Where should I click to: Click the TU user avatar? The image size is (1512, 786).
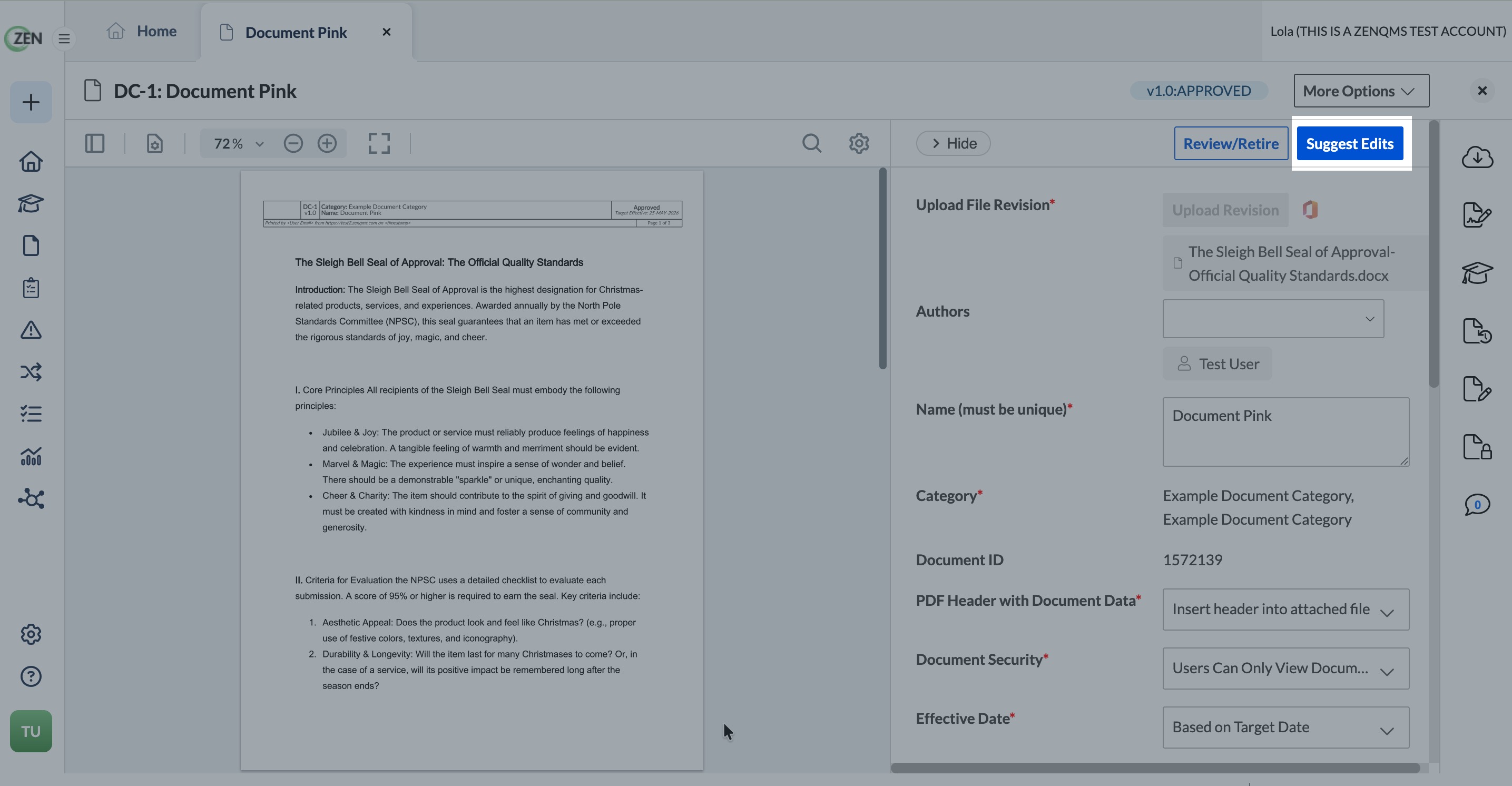coord(31,731)
